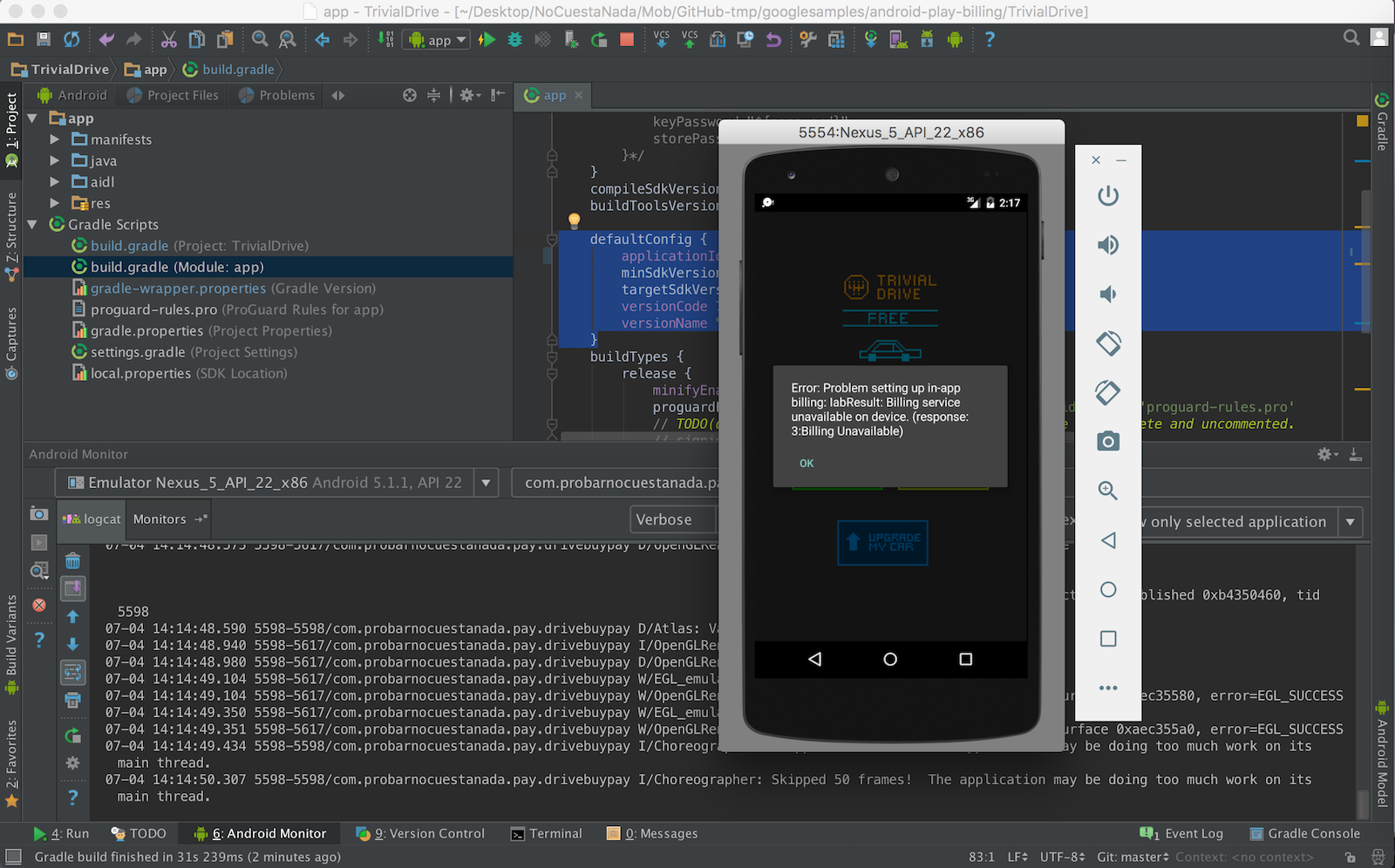Toggle the 2: Favorites side panel

coord(11,763)
